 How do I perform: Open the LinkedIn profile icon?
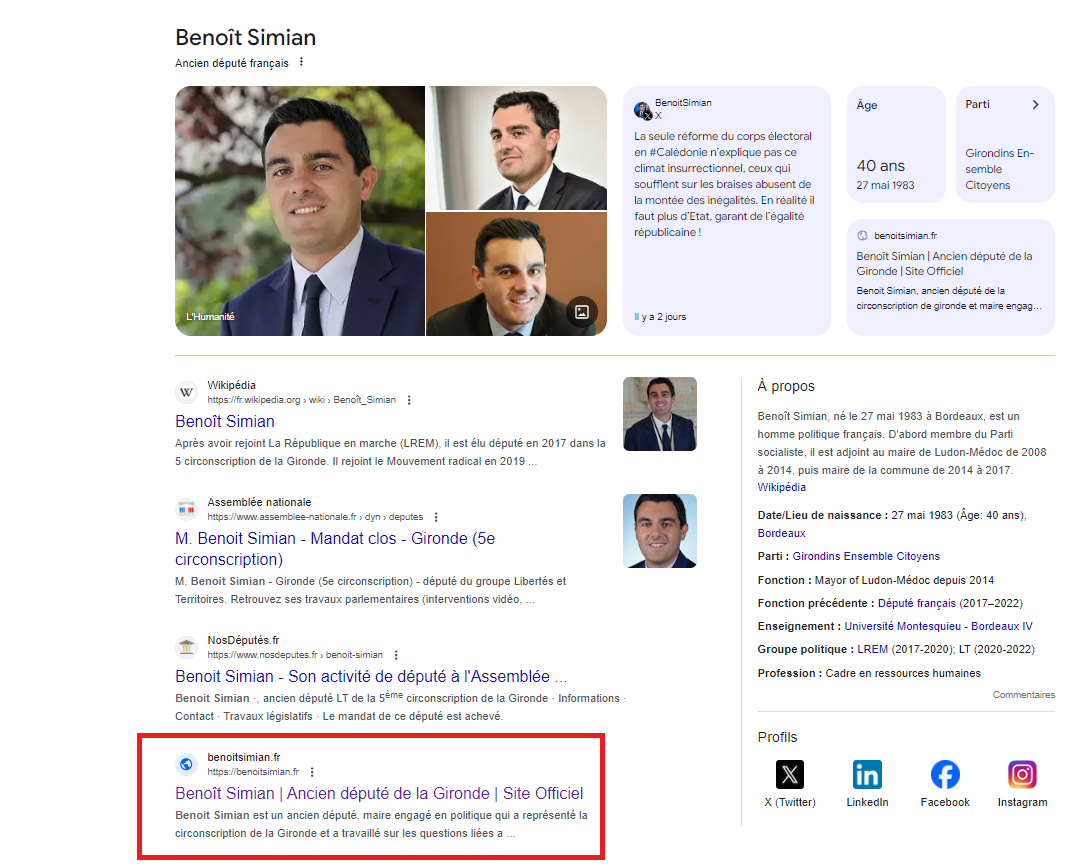[866, 774]
